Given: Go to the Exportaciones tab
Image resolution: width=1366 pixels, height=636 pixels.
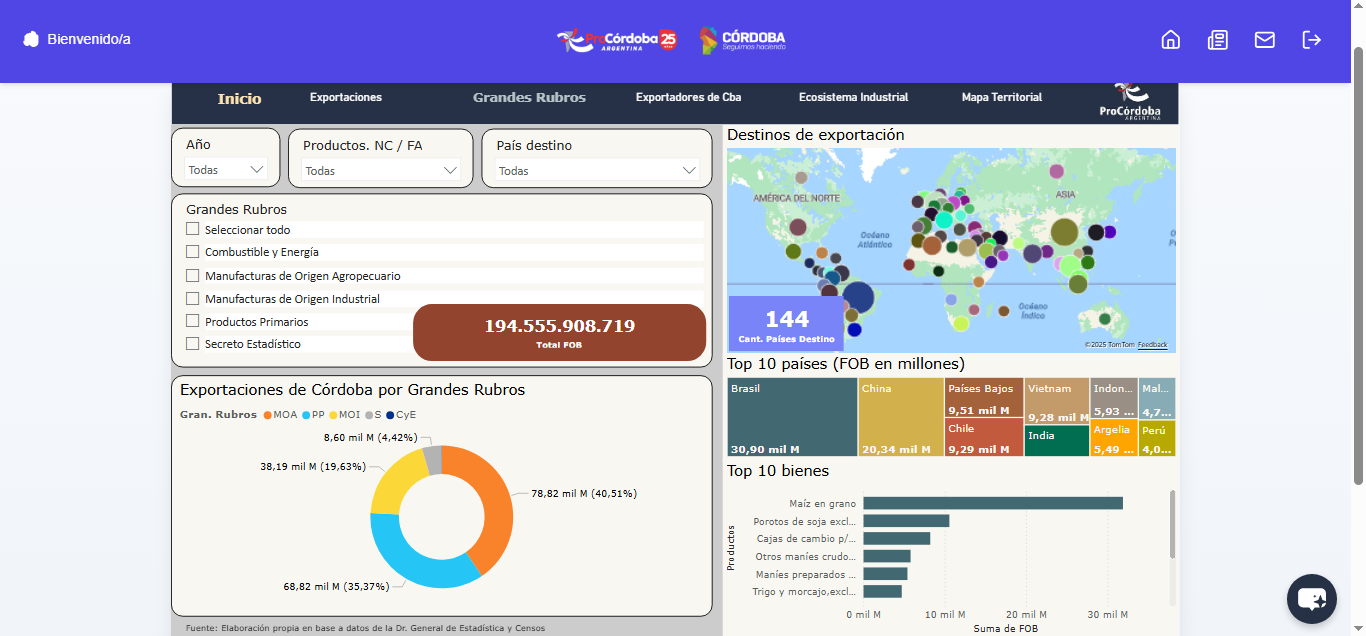Looking at the screenshot, I should (346, 97).
